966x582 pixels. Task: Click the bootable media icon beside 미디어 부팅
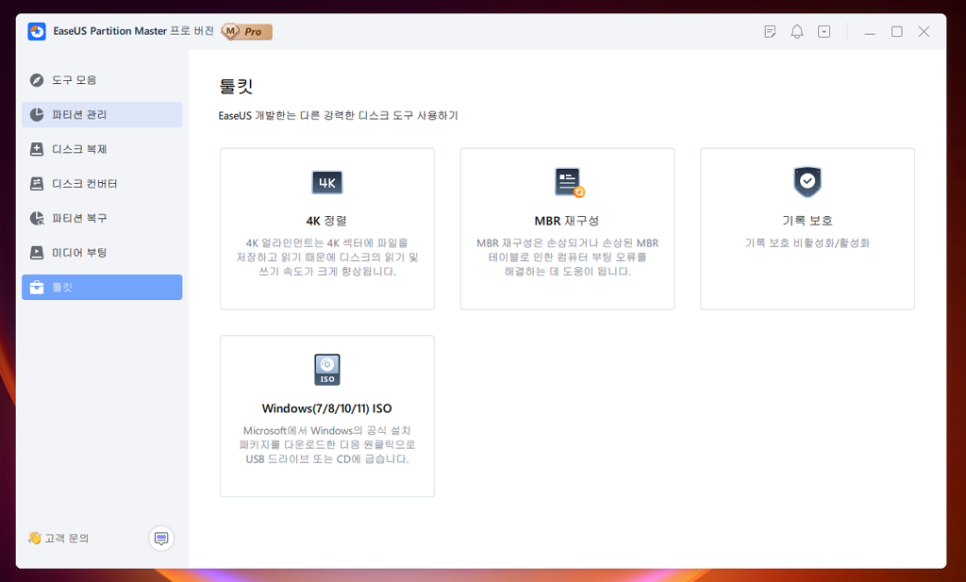37,253
